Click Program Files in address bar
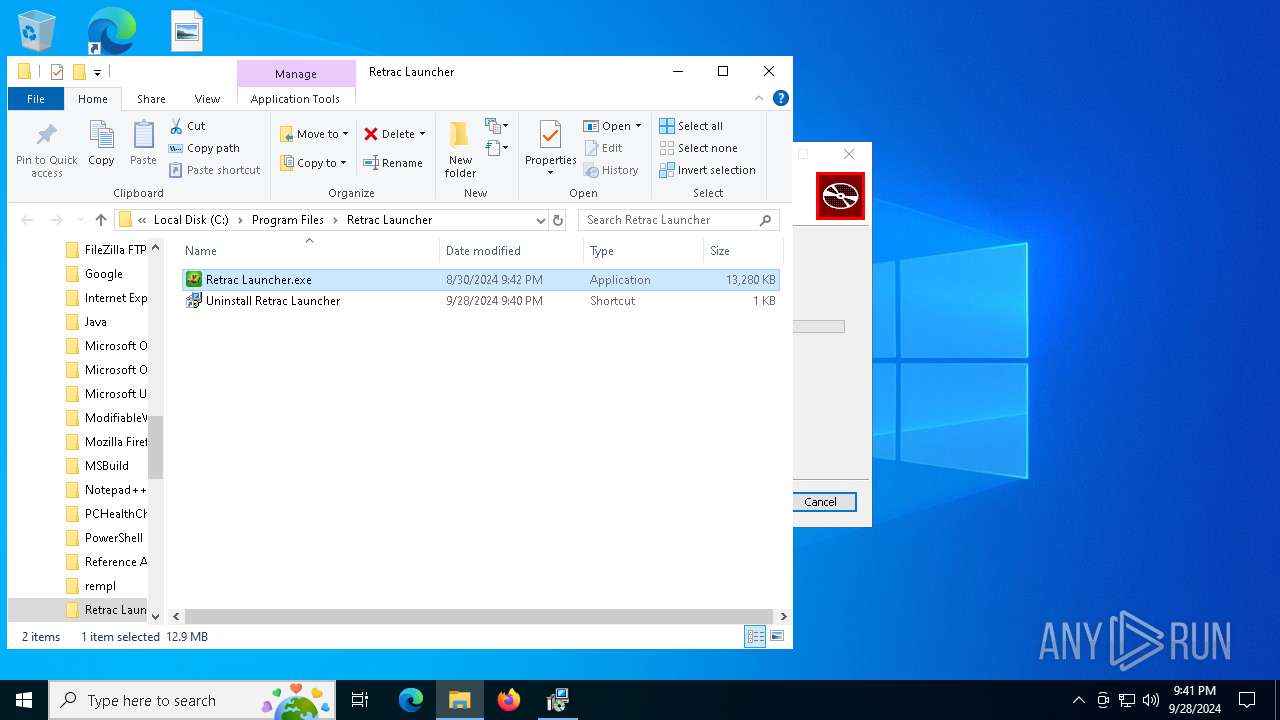This screenshot has width=1280, height=720. (288, 220)
